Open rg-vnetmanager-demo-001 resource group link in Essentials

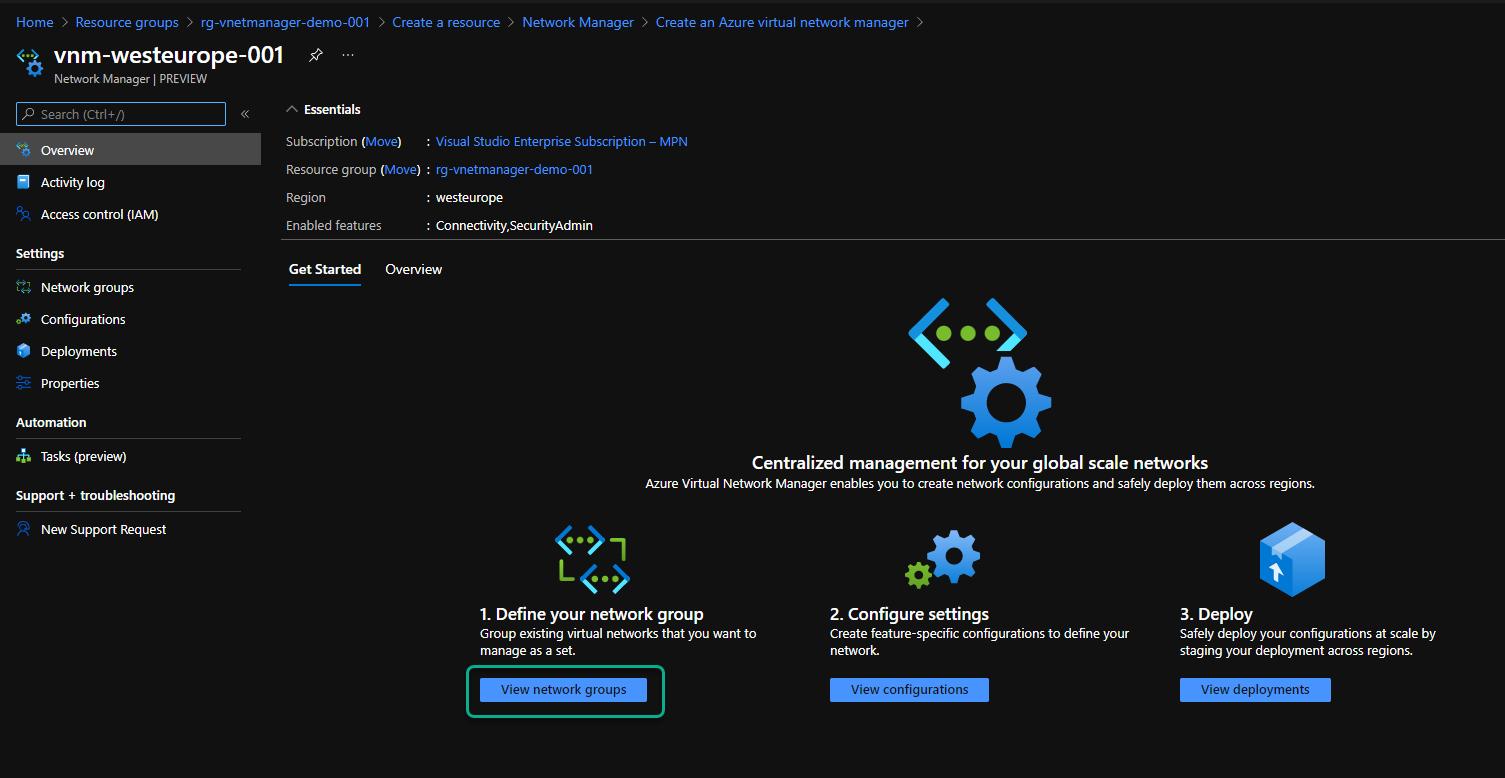coord(514,169)
